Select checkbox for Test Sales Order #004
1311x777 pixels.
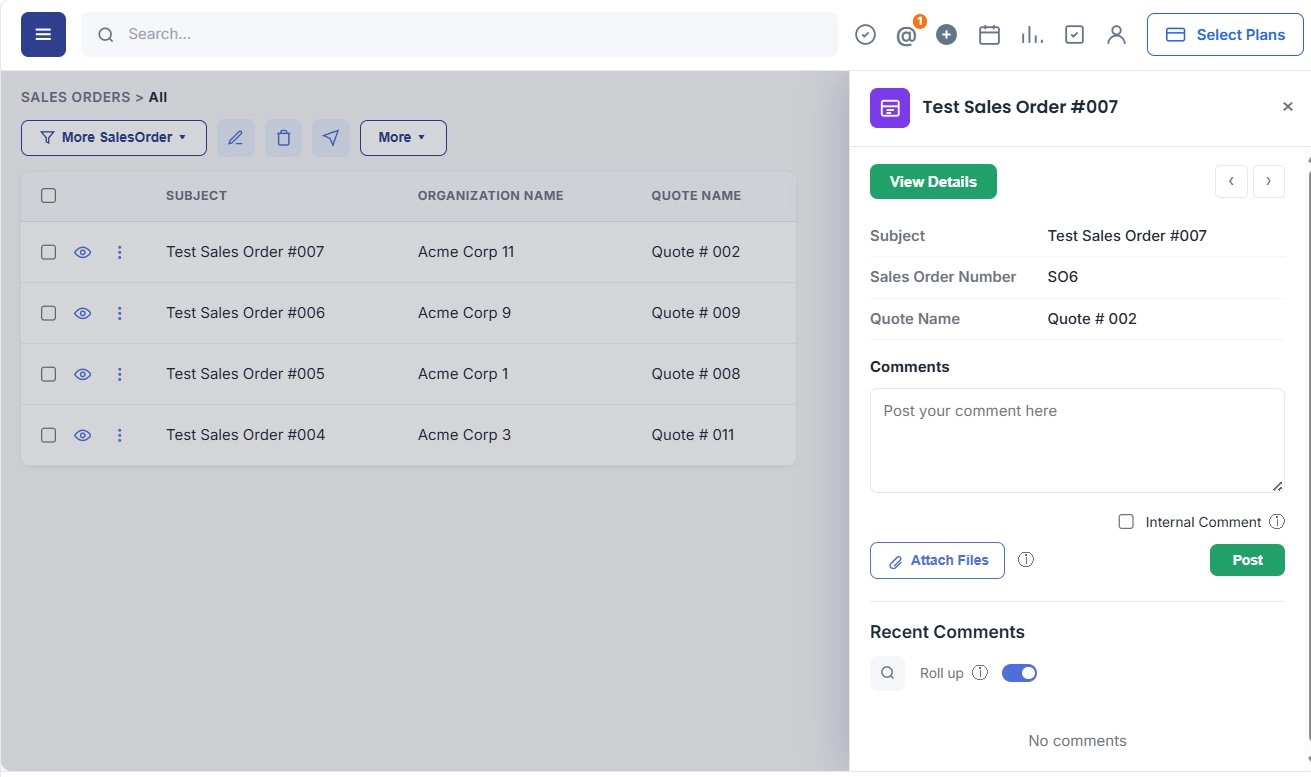pos(48,435)
